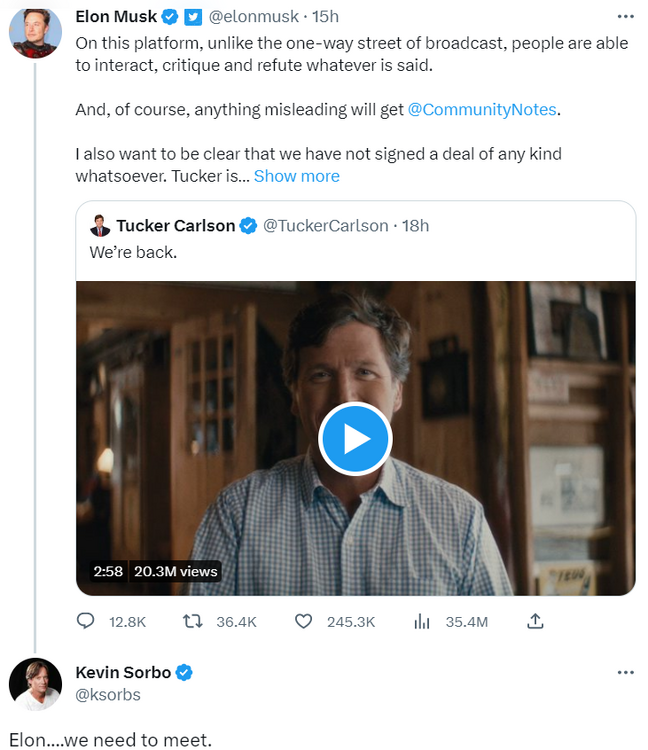Screen dimensions: 648x750
Task: Click the retweet icon
Action: pos(193,621)
